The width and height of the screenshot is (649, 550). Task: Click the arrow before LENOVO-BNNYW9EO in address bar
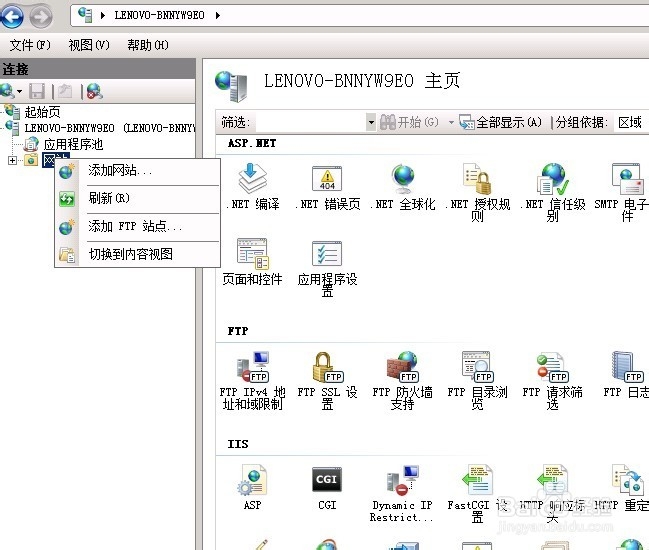point(103,16)
